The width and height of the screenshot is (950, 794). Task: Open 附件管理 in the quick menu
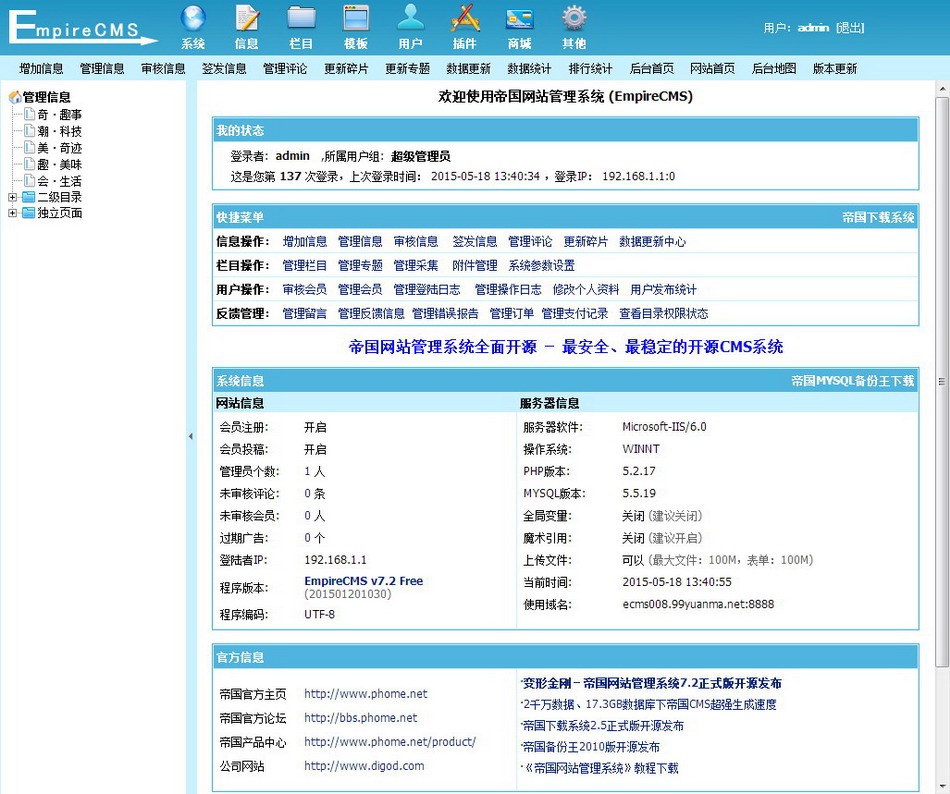[474, 265]
